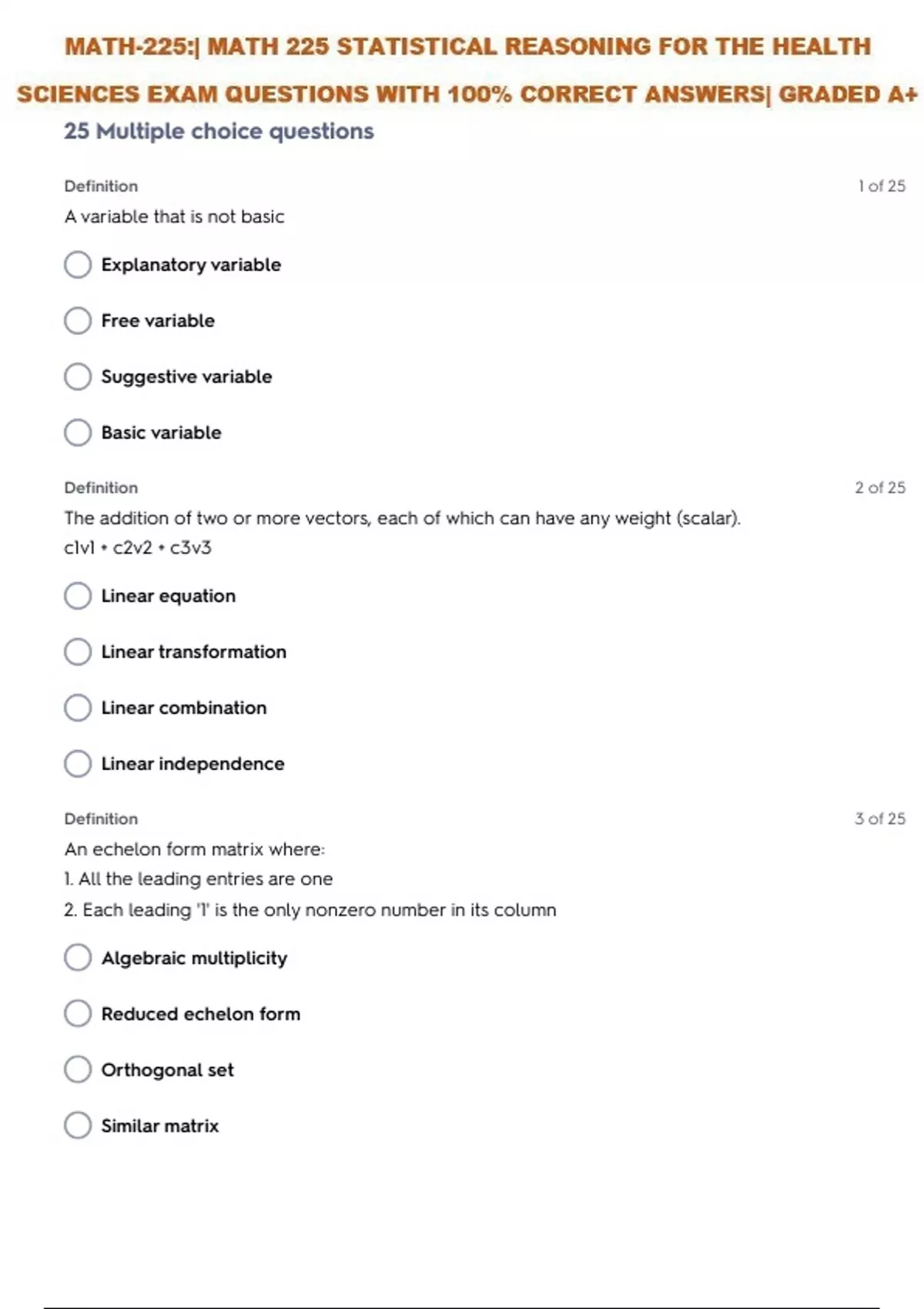Pick the 'Linear combination' answer

78,708
